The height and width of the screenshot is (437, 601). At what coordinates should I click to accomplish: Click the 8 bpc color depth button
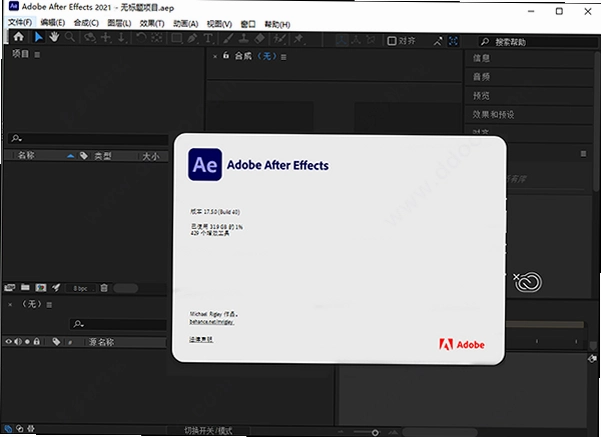pyautogui.click(x=80, y=288)
